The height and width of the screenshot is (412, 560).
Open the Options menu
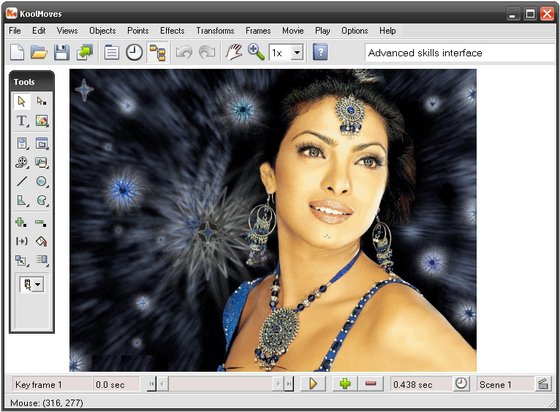coord(355,31)
